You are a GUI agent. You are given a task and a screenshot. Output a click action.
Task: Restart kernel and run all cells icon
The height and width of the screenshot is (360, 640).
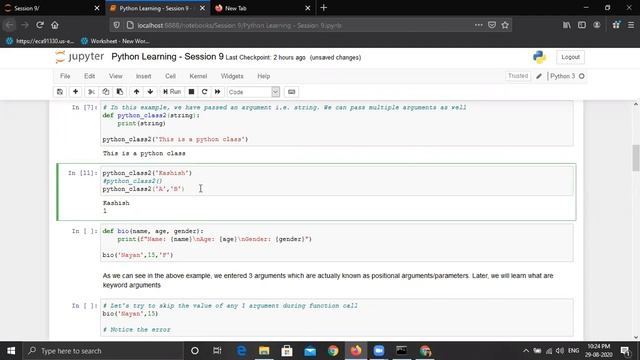(218, 92)
